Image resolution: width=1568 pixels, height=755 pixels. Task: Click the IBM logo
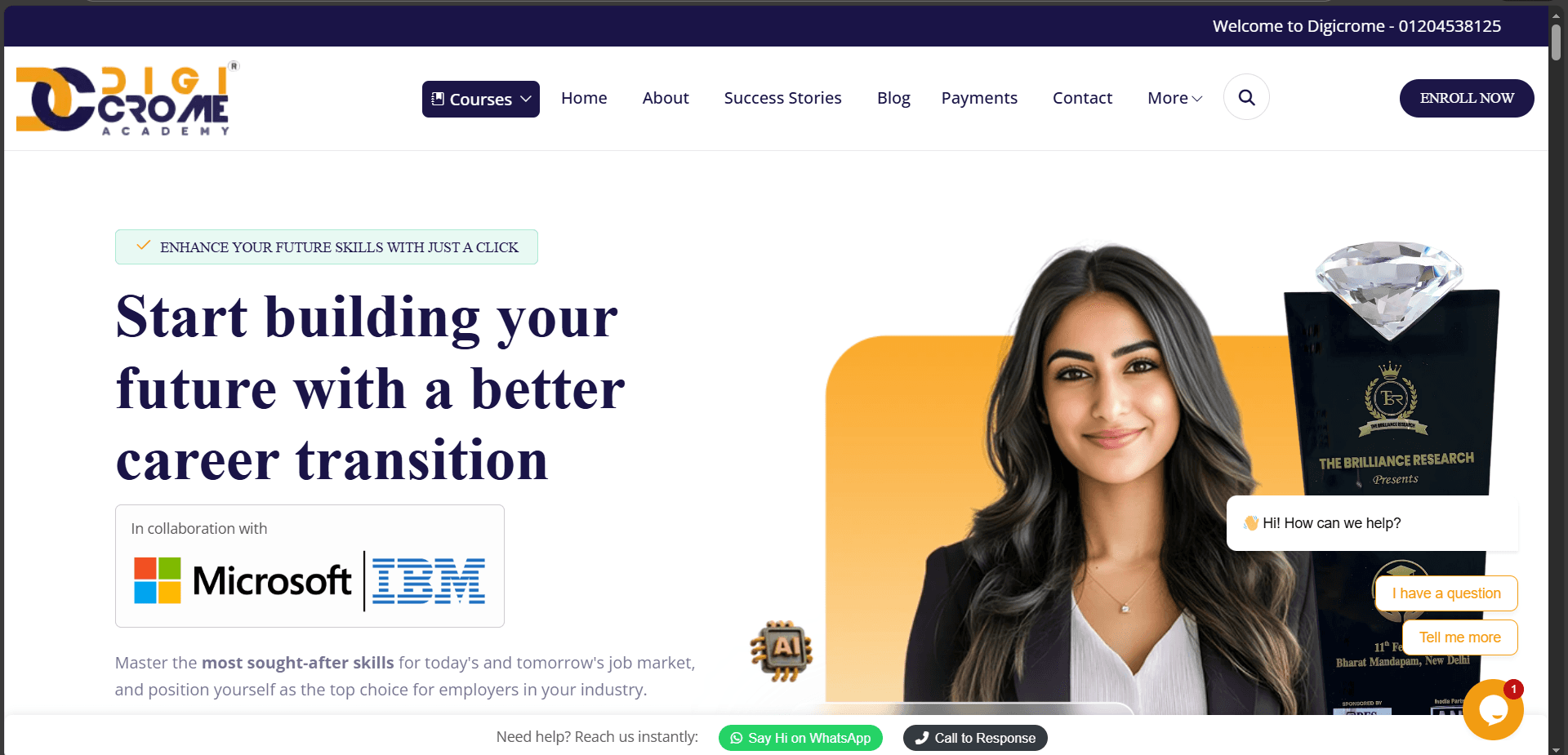[x=429, y=581]
